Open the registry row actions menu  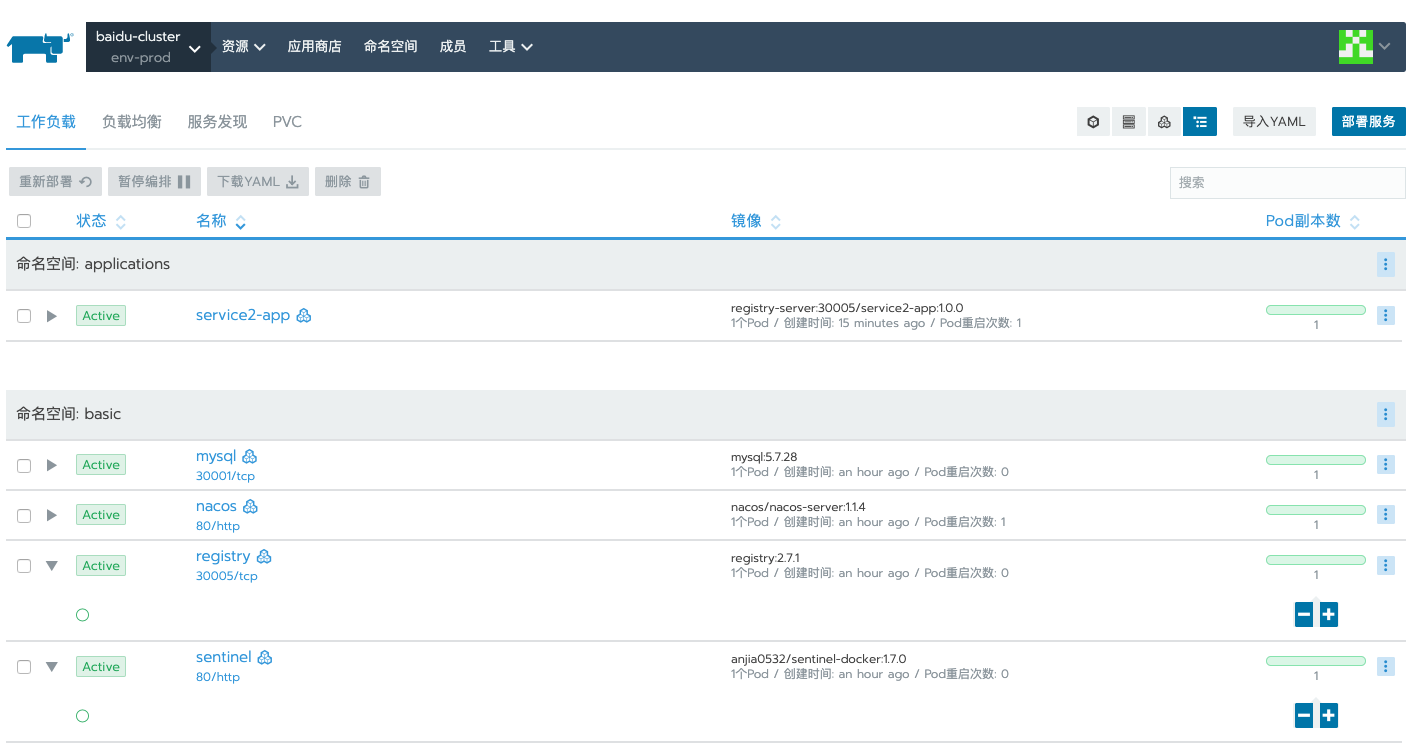point(1386,565)
